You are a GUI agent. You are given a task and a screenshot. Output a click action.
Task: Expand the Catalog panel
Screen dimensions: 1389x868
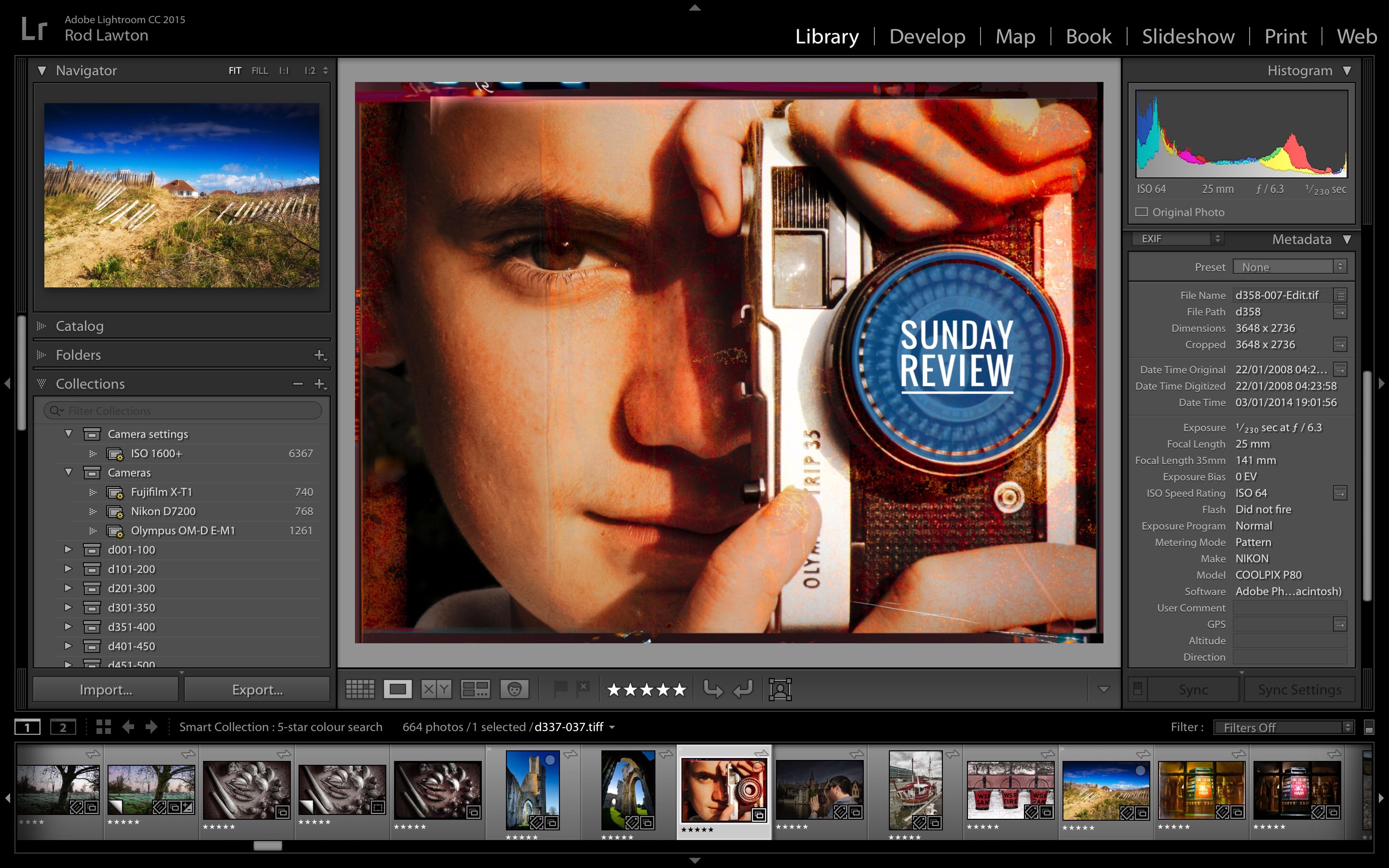tap(80, 326)
